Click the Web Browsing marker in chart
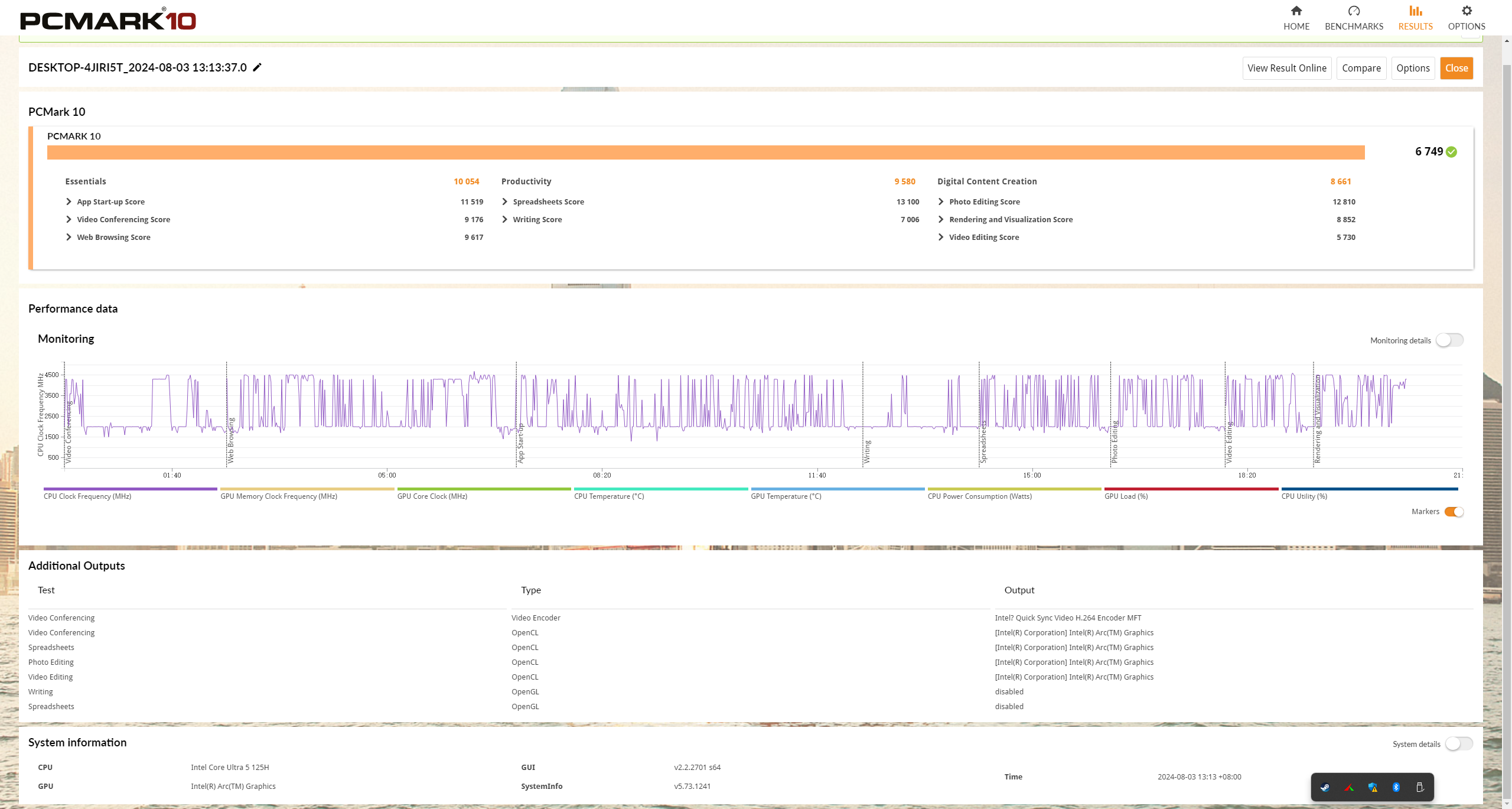Viewport: 1512px width, 809px height. [x=231, y=440]
